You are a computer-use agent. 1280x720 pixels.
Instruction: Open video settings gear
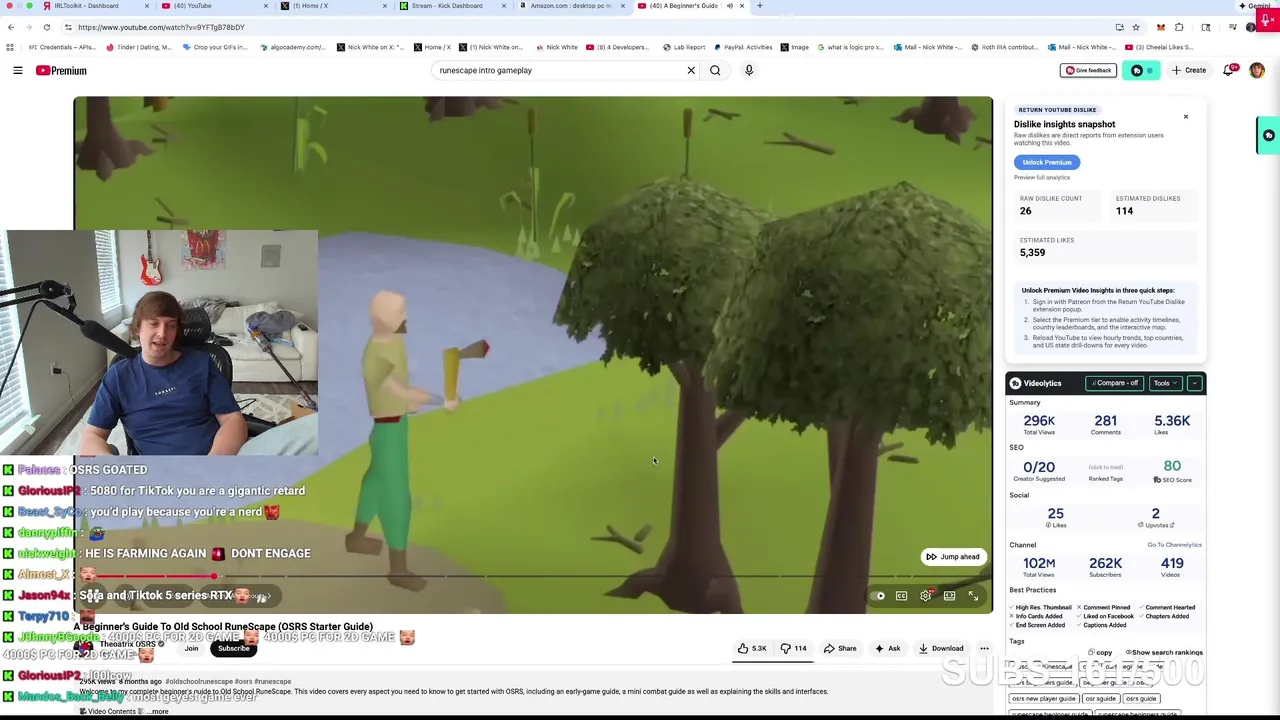[926, 596]
